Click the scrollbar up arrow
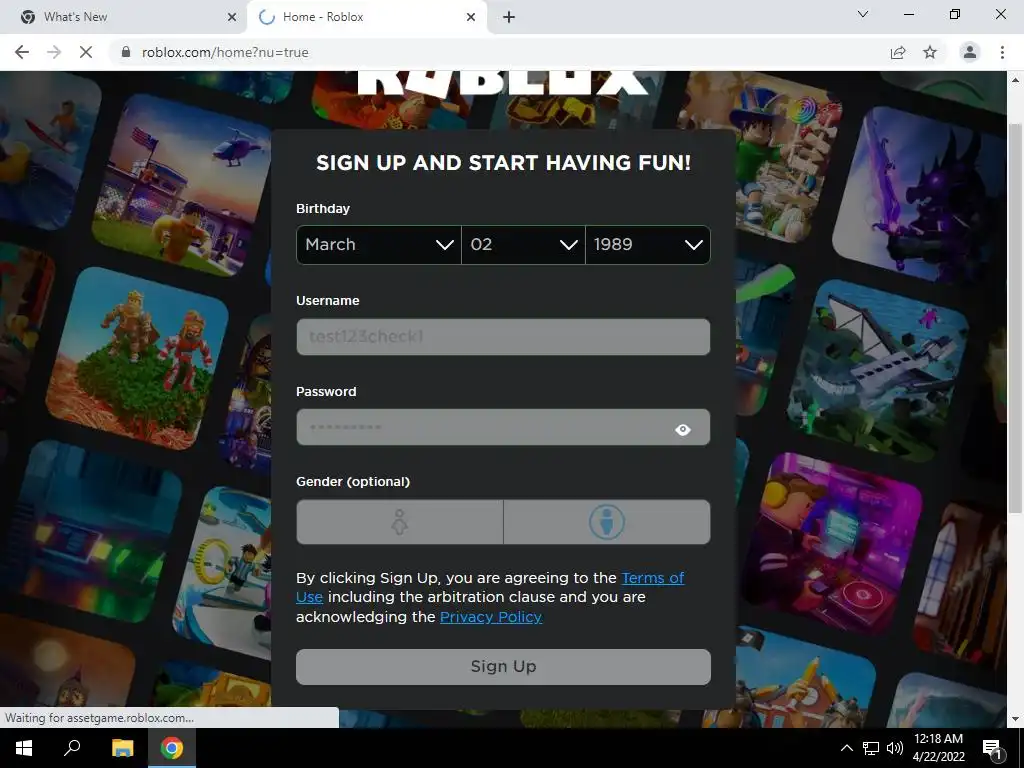This screenshot has height=768, width=1024. coord(1015,80)
